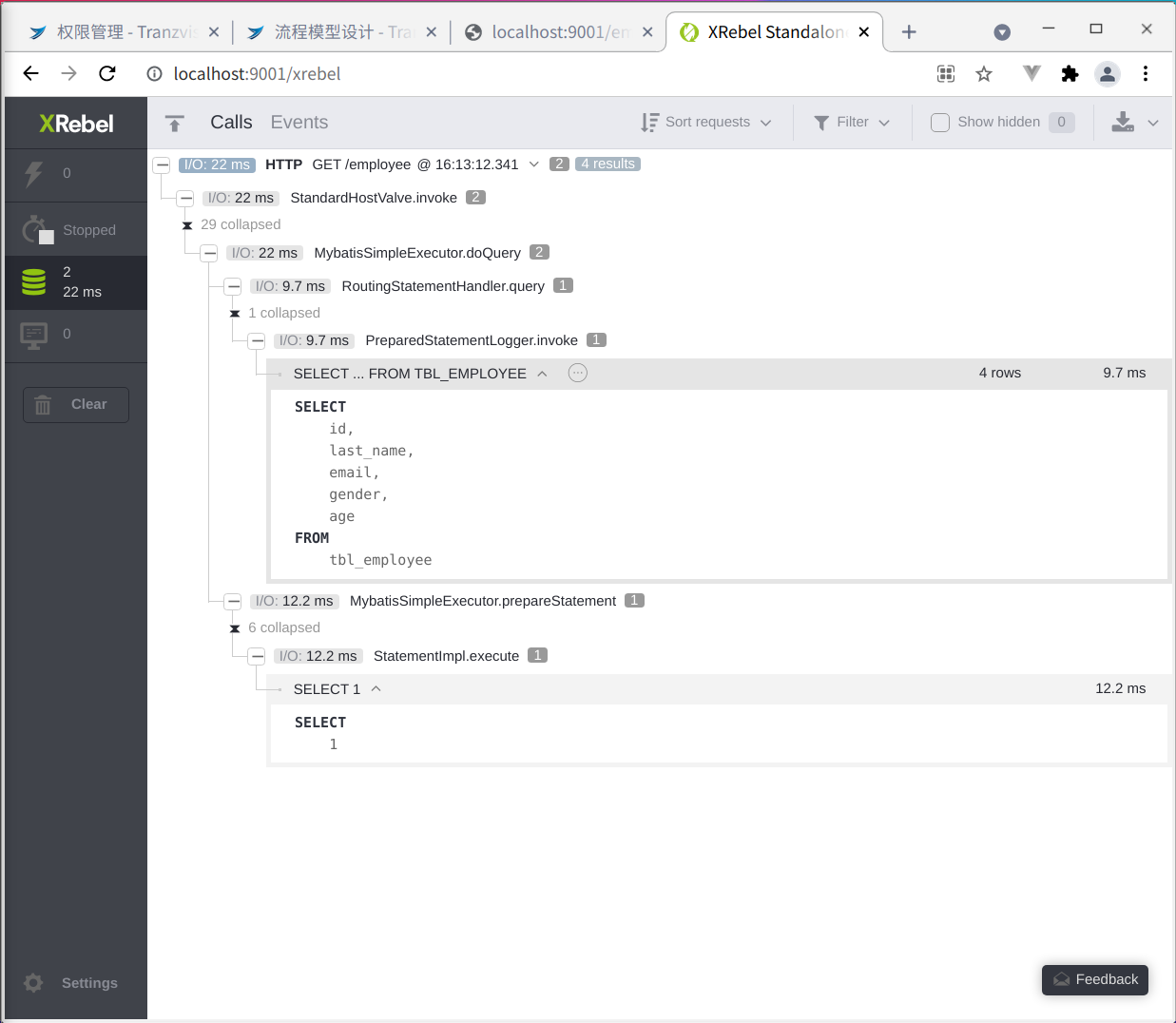Click the 4 rows value in query row

1000,373
